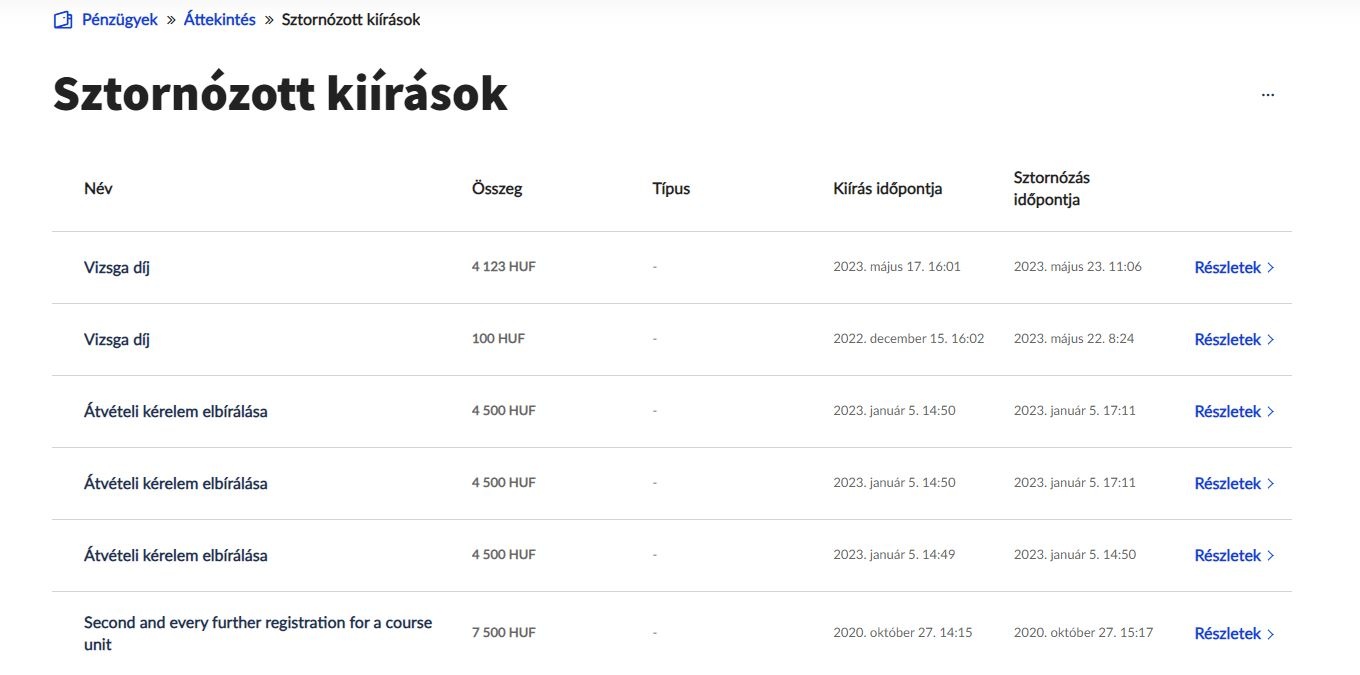Click the Összeg column header
The image size is (1360, 675).
497,189
